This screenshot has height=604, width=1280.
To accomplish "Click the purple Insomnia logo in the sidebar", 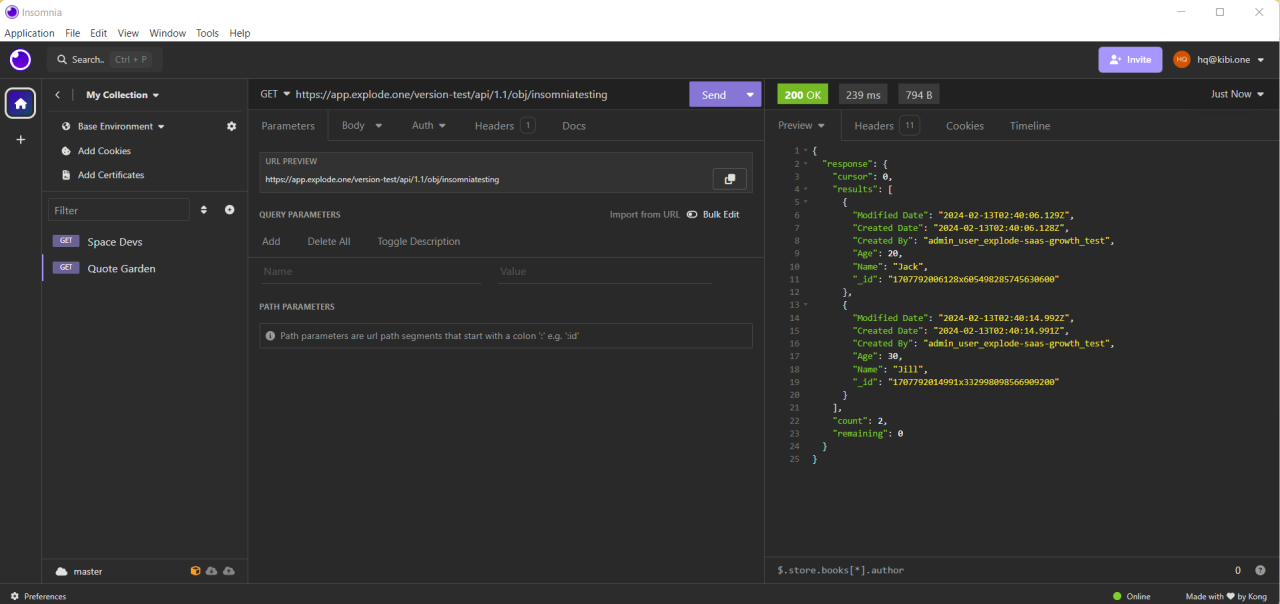I will [x=20, y=59].
